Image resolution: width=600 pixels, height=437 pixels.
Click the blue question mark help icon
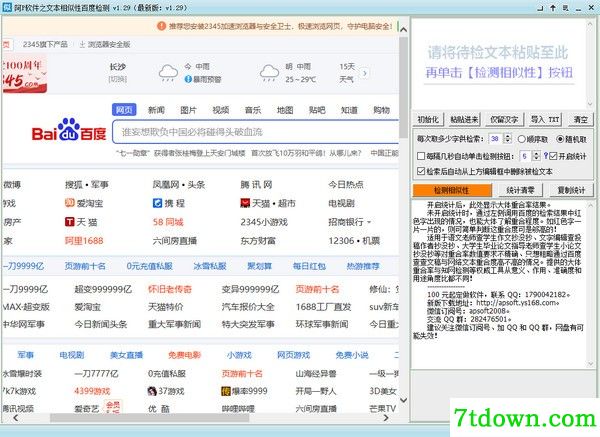(546, 155)
